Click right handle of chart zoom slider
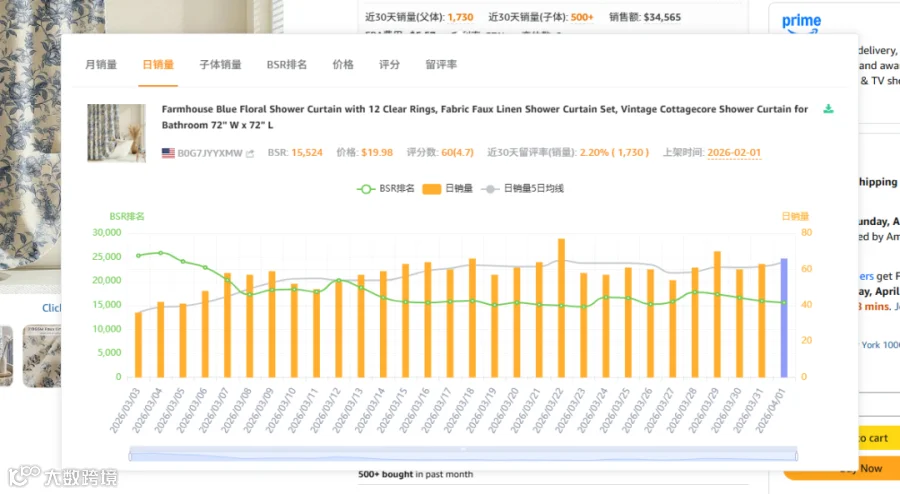Screen dimensions: 900x494 pyautogui.click(x=796, y=456)
